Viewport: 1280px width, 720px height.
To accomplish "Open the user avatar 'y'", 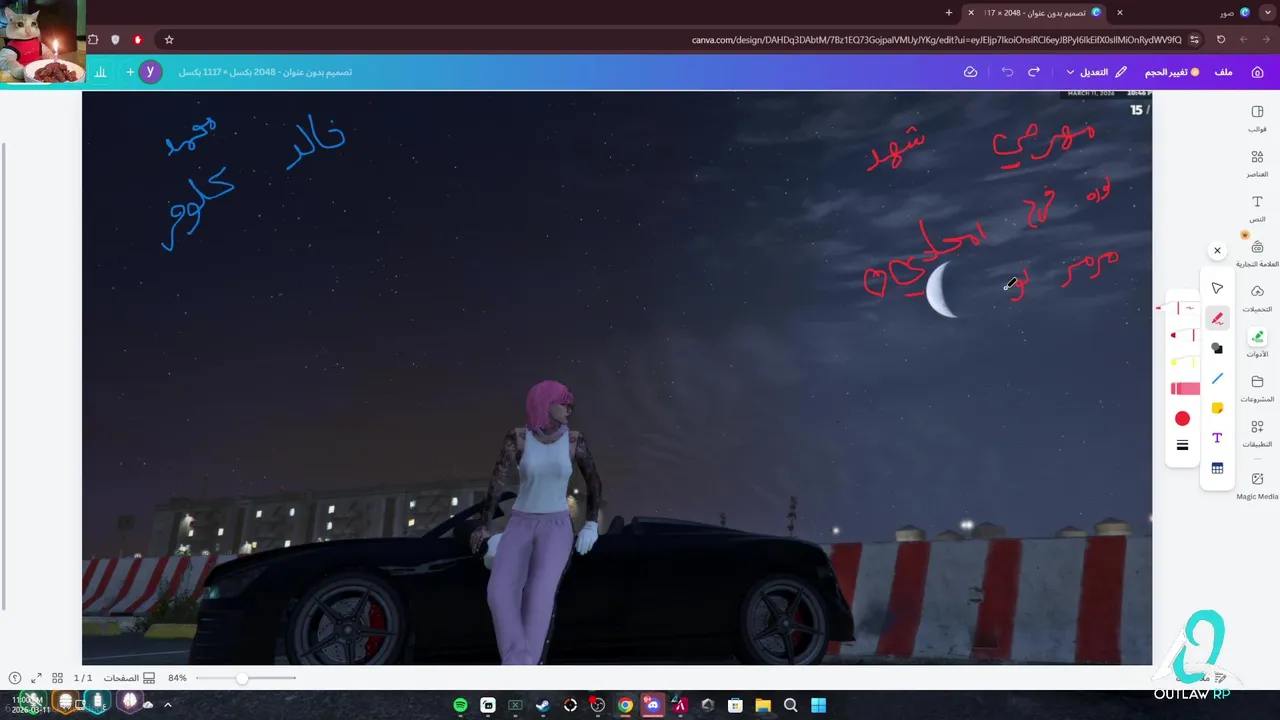I will click(x=150, y=72).
